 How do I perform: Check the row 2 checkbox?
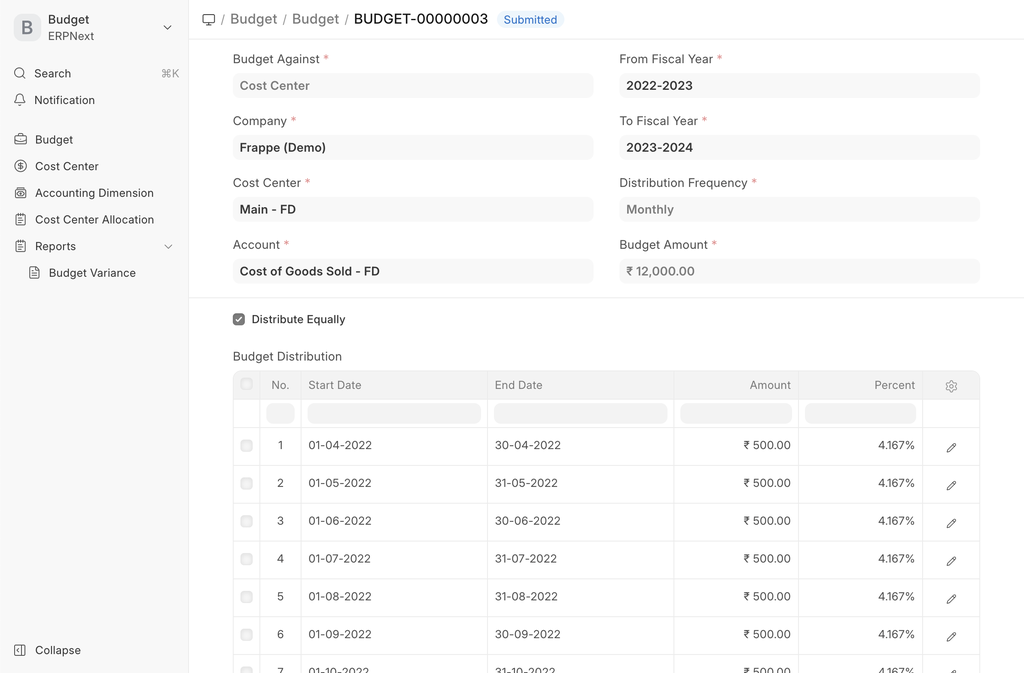[x=247, y=484]
